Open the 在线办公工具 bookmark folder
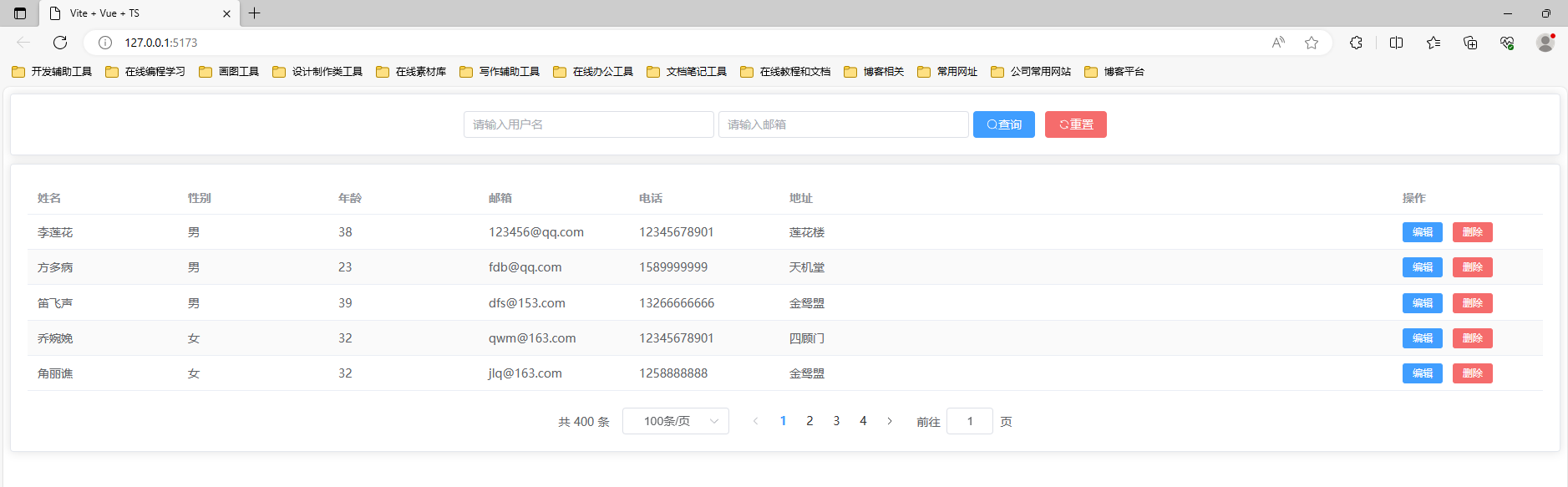This screenshot has width=1568, height=487. (x=593, y=72)
